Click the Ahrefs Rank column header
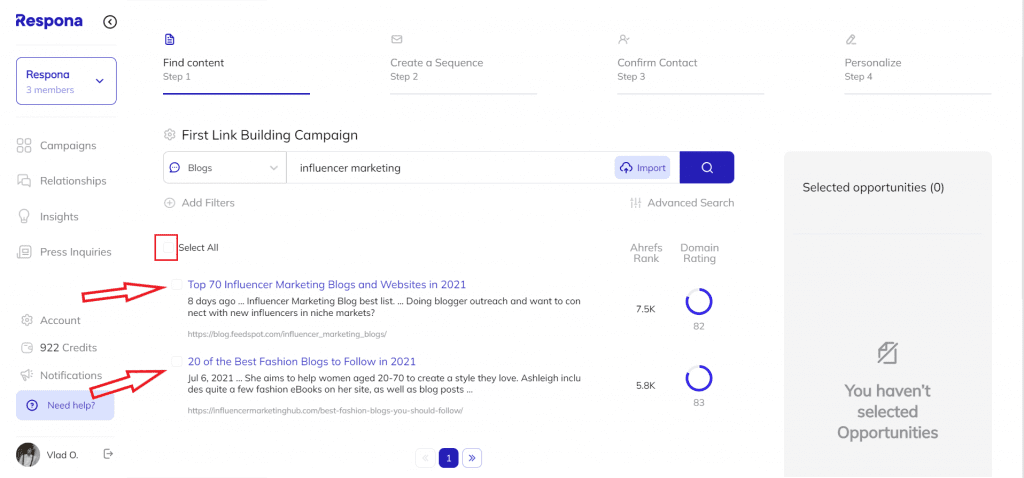Image resolution: width=1024 pixels, height=478 pixels. click(646, 253)
